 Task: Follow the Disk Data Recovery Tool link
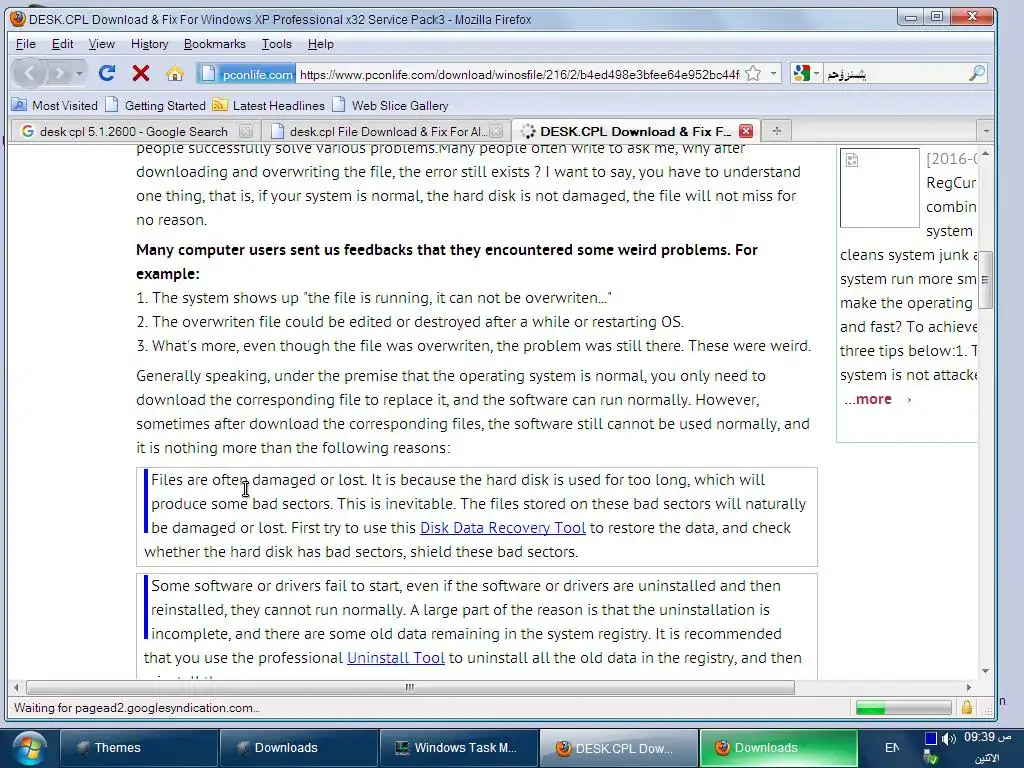(503, 528)
